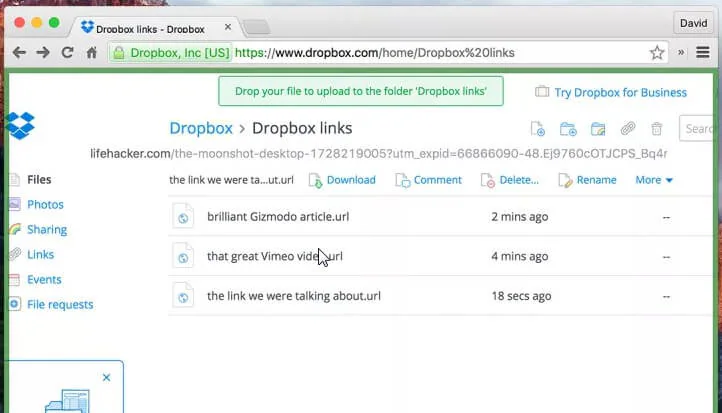722x413 pixels.
Task: Click icon of that great Vimeo video file
Action: (x=183, y=256)
